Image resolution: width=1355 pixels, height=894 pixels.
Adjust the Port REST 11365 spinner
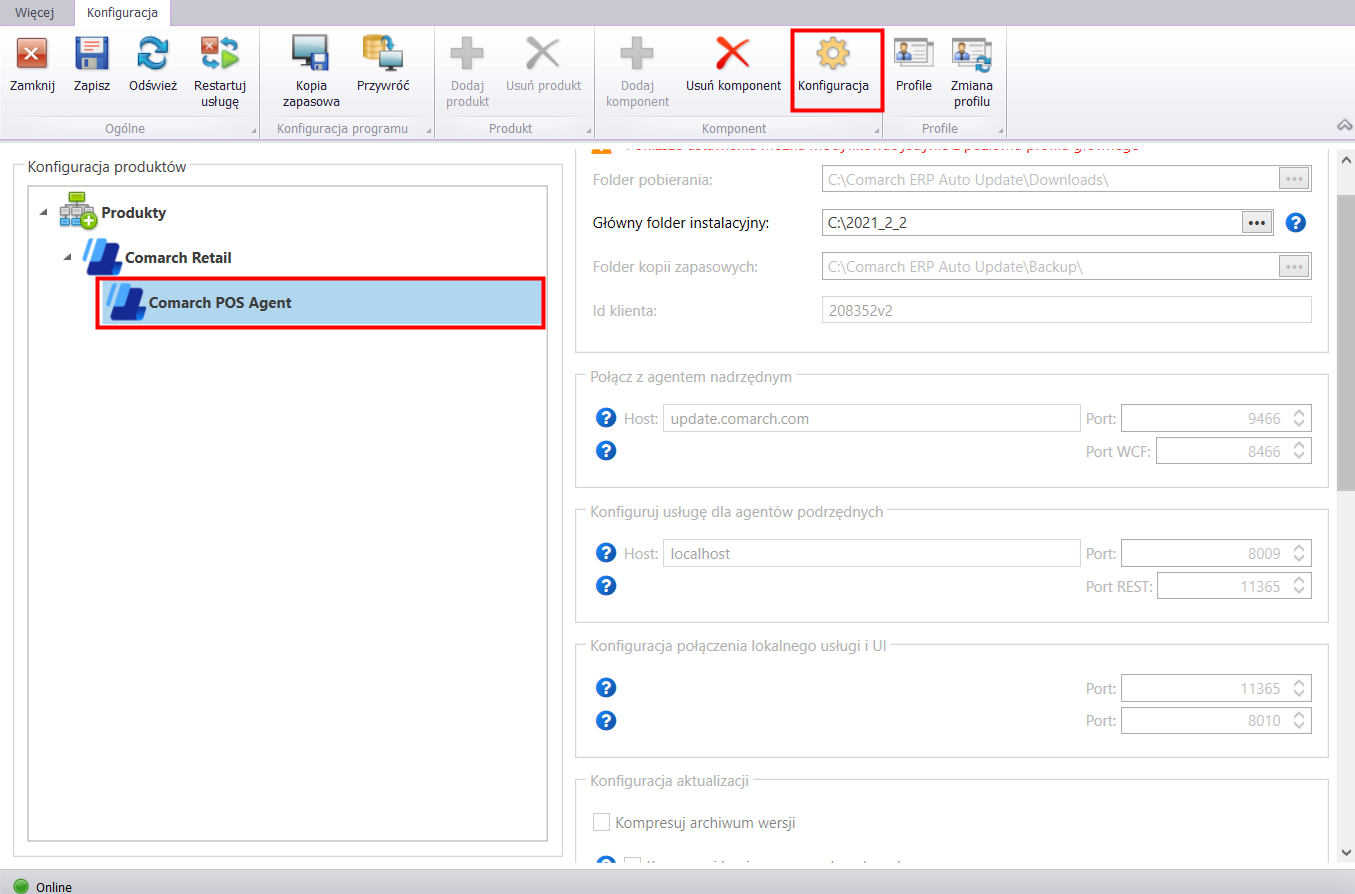click(1299, 586)
